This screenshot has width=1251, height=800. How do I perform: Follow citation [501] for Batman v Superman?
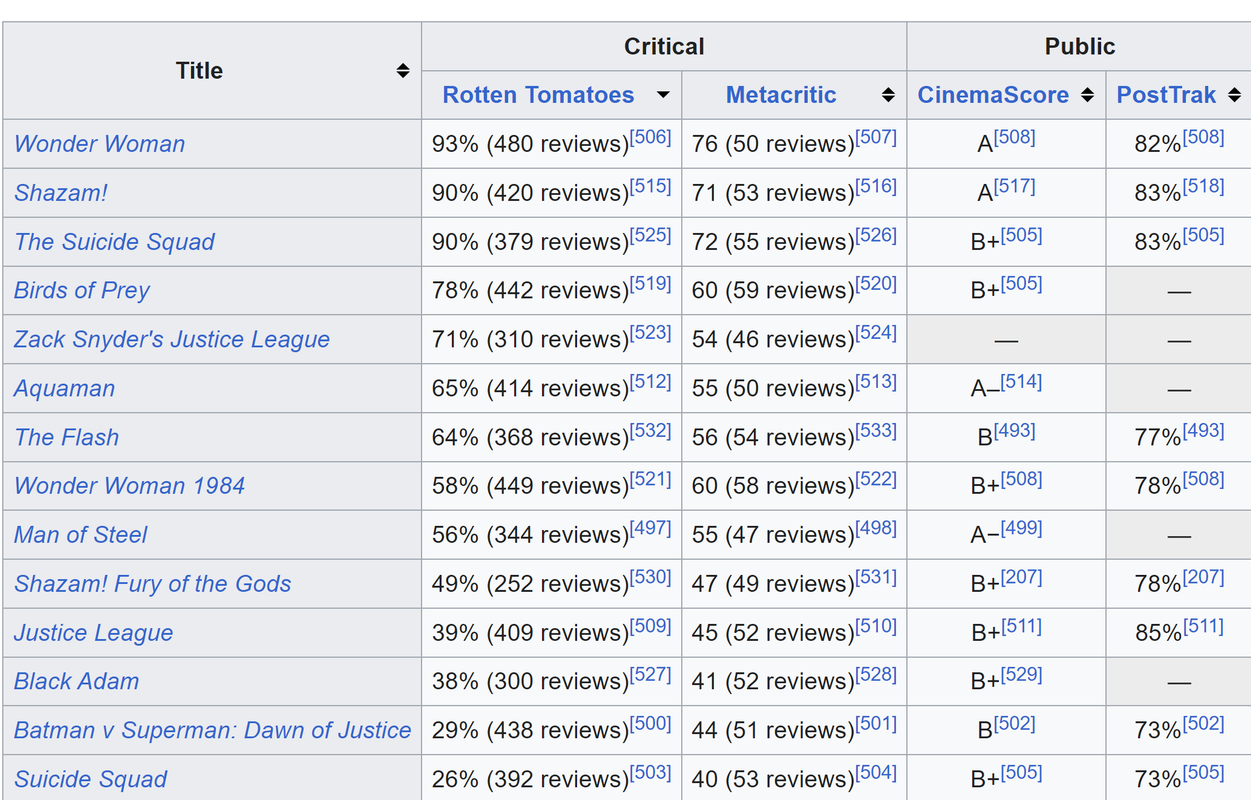coord(876,725)
